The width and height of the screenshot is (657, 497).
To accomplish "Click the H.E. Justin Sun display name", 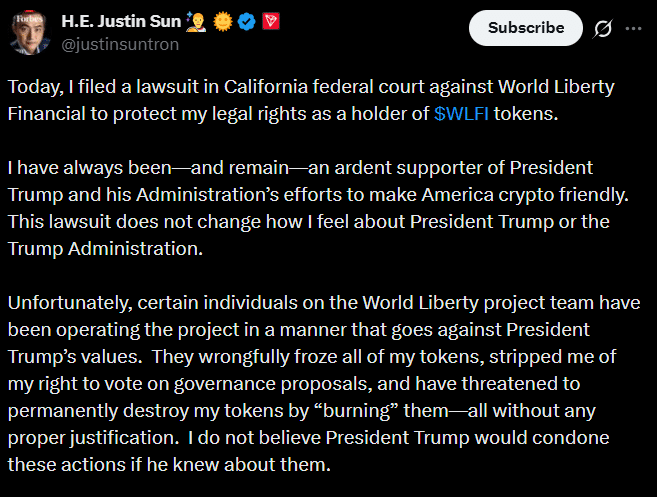I will (x=123, y=21).
